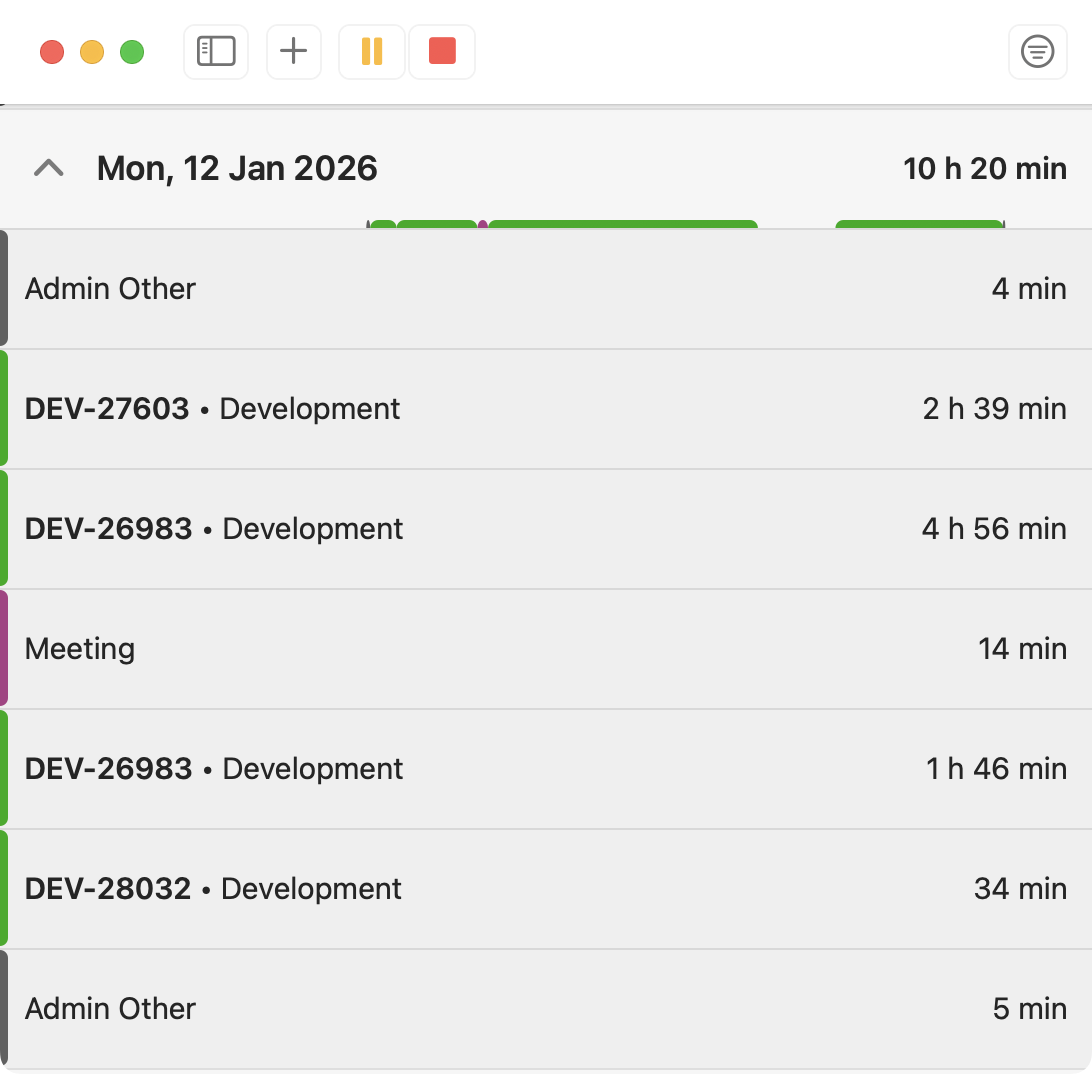
Task: Stop the current timer with the red square
Action: tap(441, 51)
